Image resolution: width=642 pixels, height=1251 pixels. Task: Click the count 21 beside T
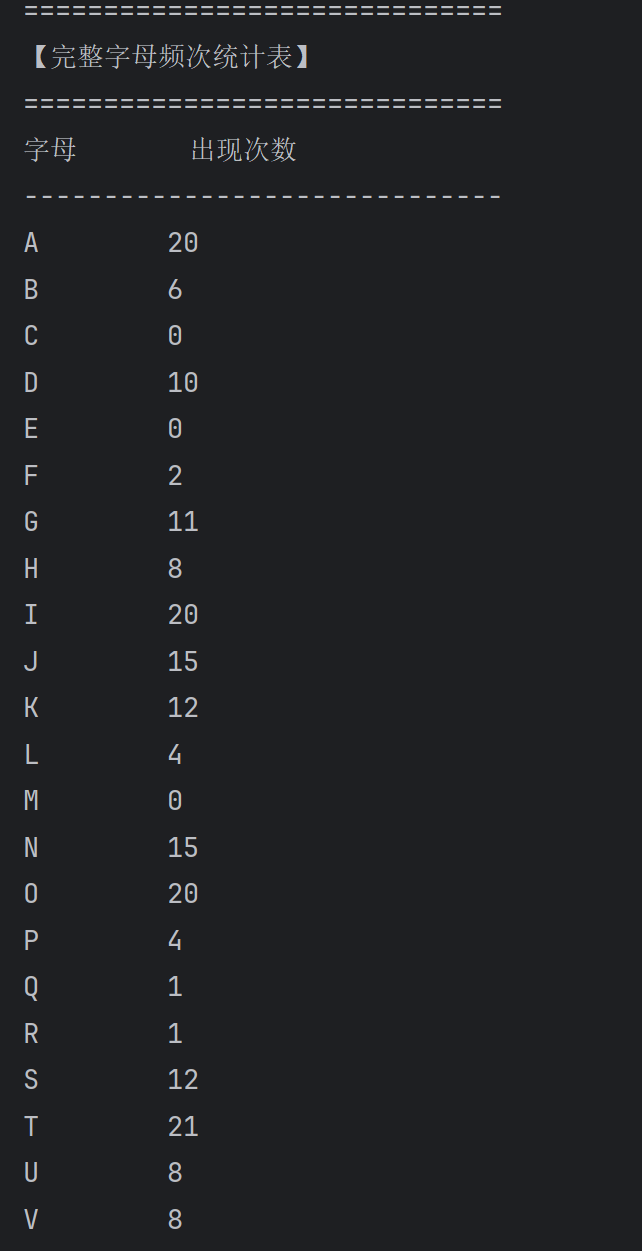[183, 1127]
